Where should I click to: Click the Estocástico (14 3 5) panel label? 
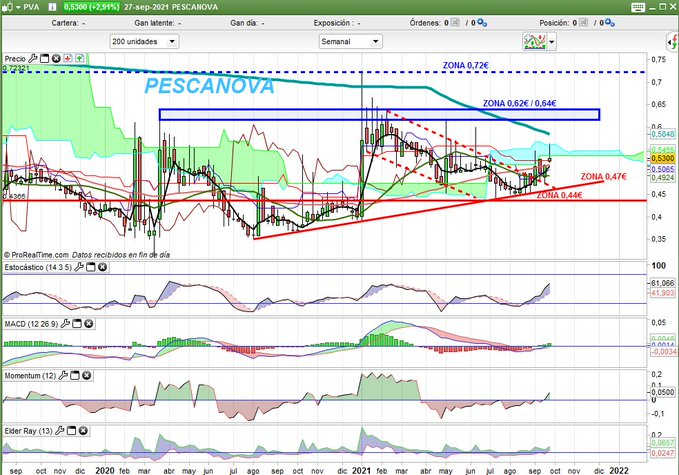[x=38, y=268]
